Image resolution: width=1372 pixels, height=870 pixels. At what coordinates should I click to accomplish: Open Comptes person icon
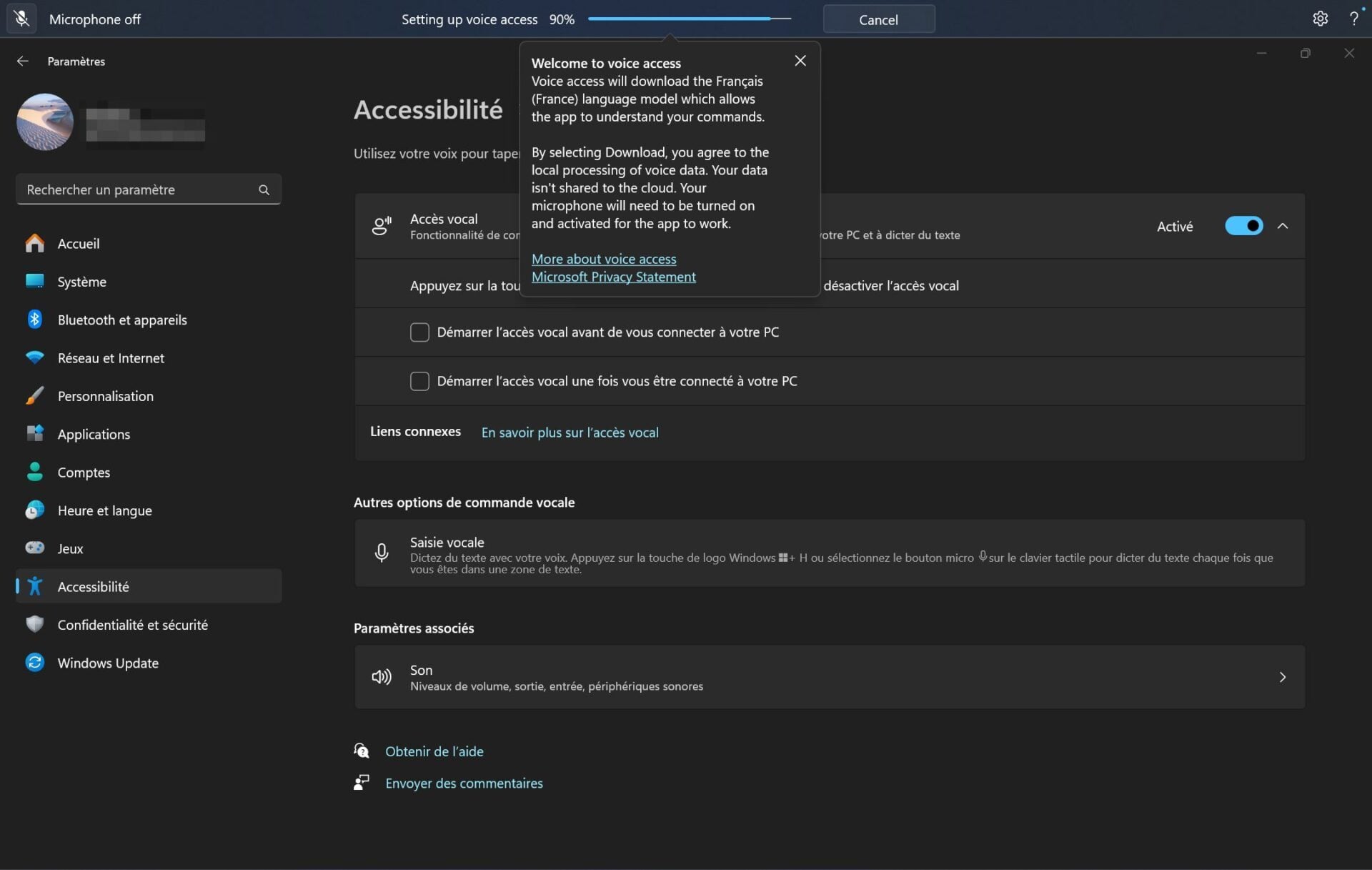tap(34, 472)
